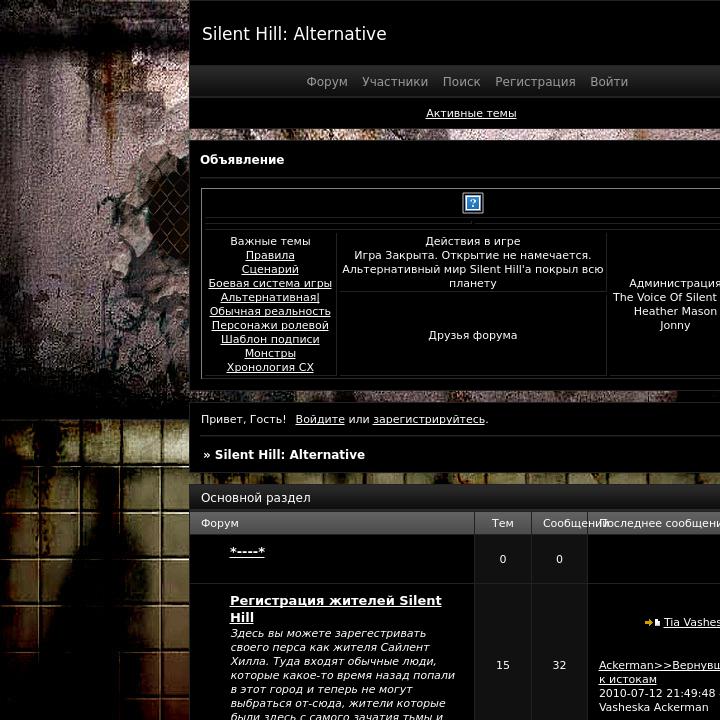Click the Тем column header
This screenshot has width=720, height=720.
point(503,523)
